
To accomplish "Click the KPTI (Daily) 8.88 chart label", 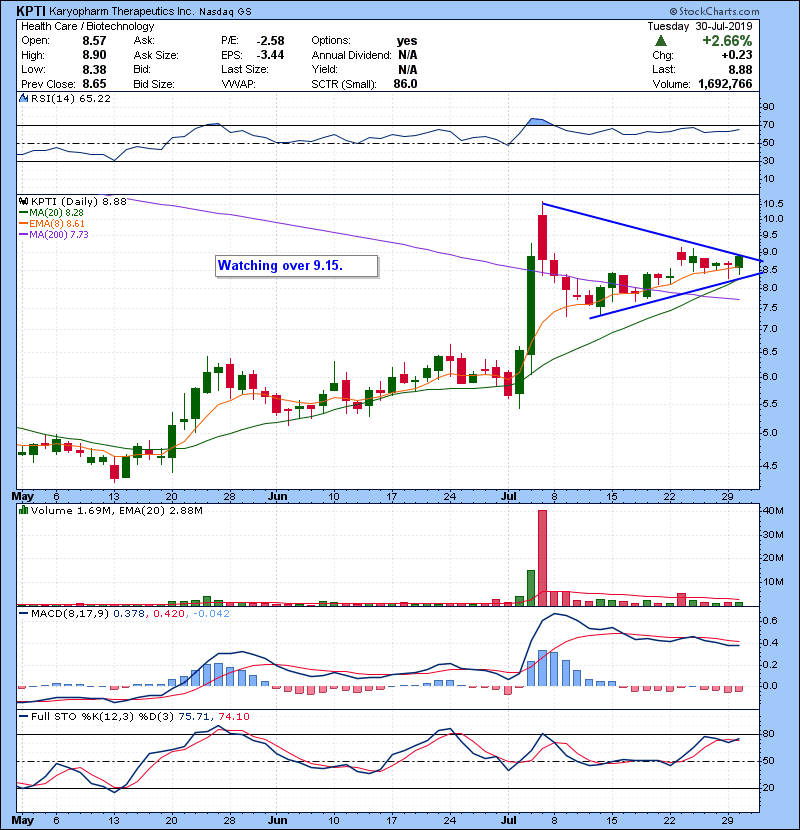I will (x=79, y=202).
